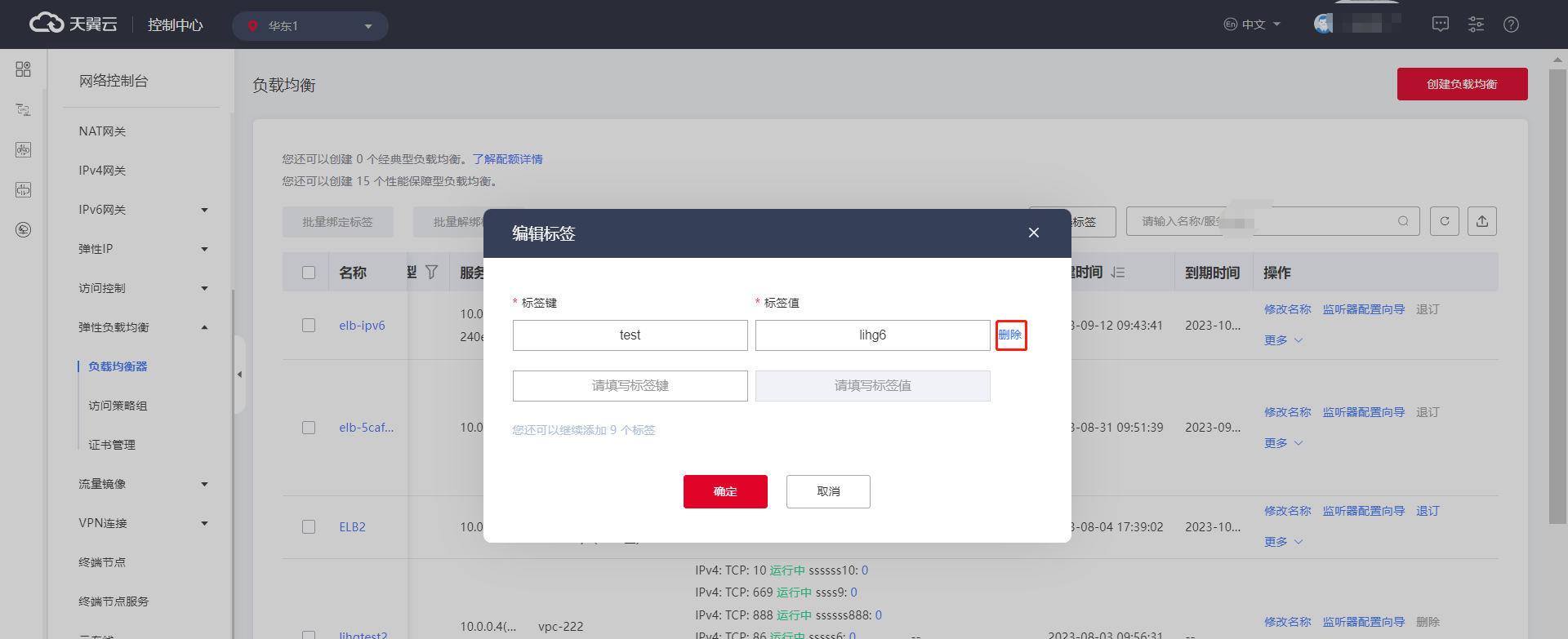Click the scrollbar up arrow
This screenshot has width=1568, height=639.
1557,59
